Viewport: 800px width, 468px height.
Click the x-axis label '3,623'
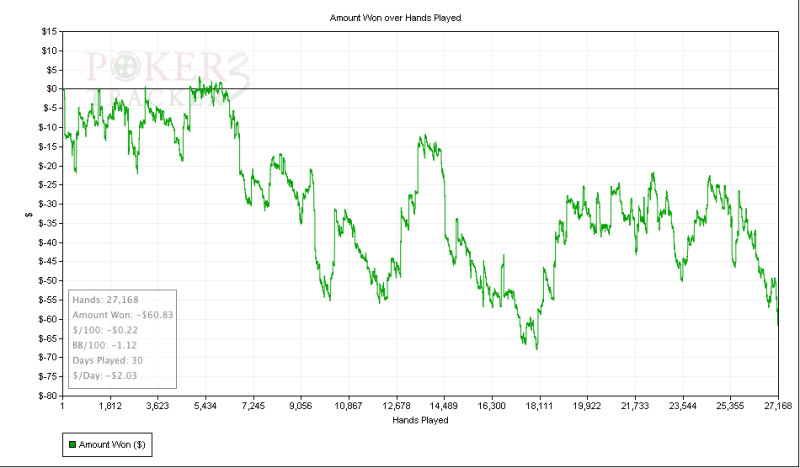(158, 406)
